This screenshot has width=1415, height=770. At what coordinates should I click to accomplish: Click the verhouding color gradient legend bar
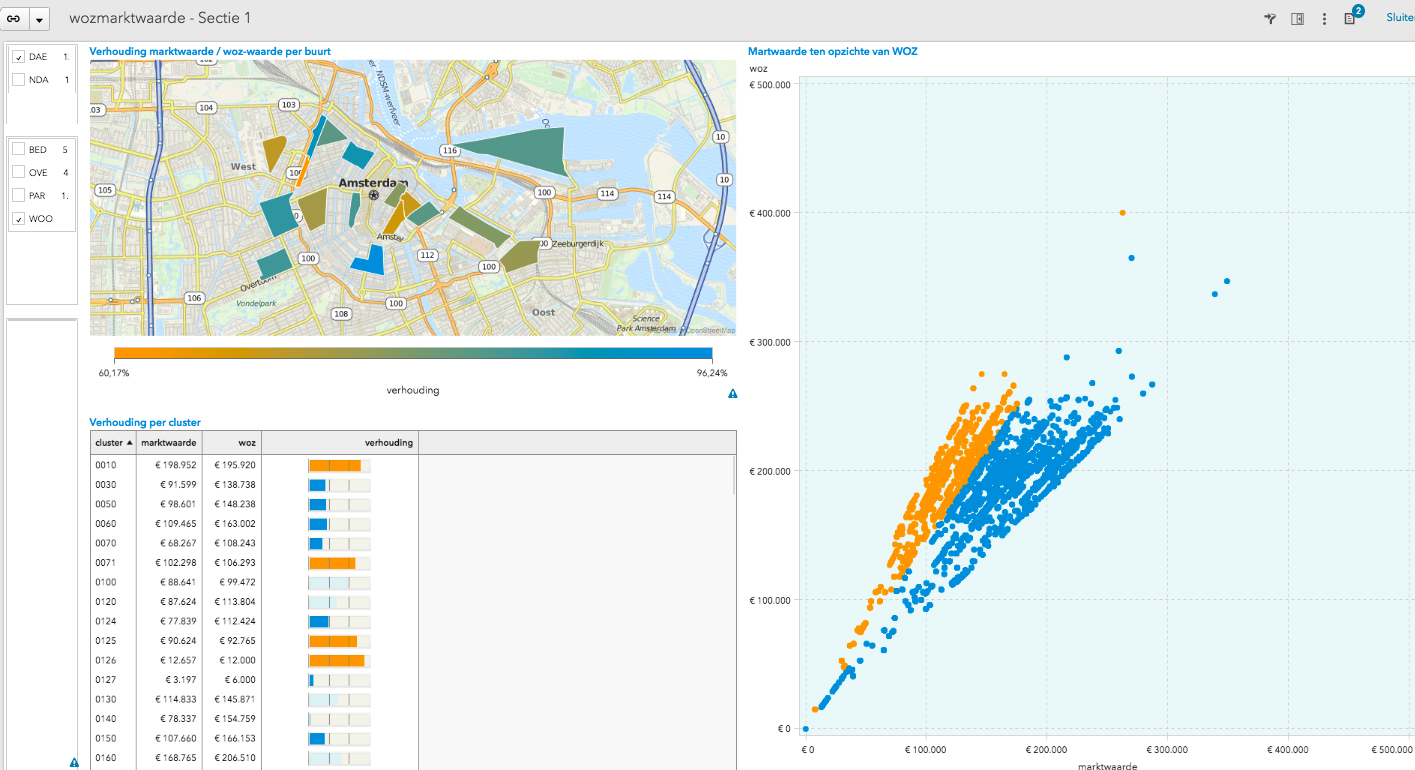tap(413, 353)
